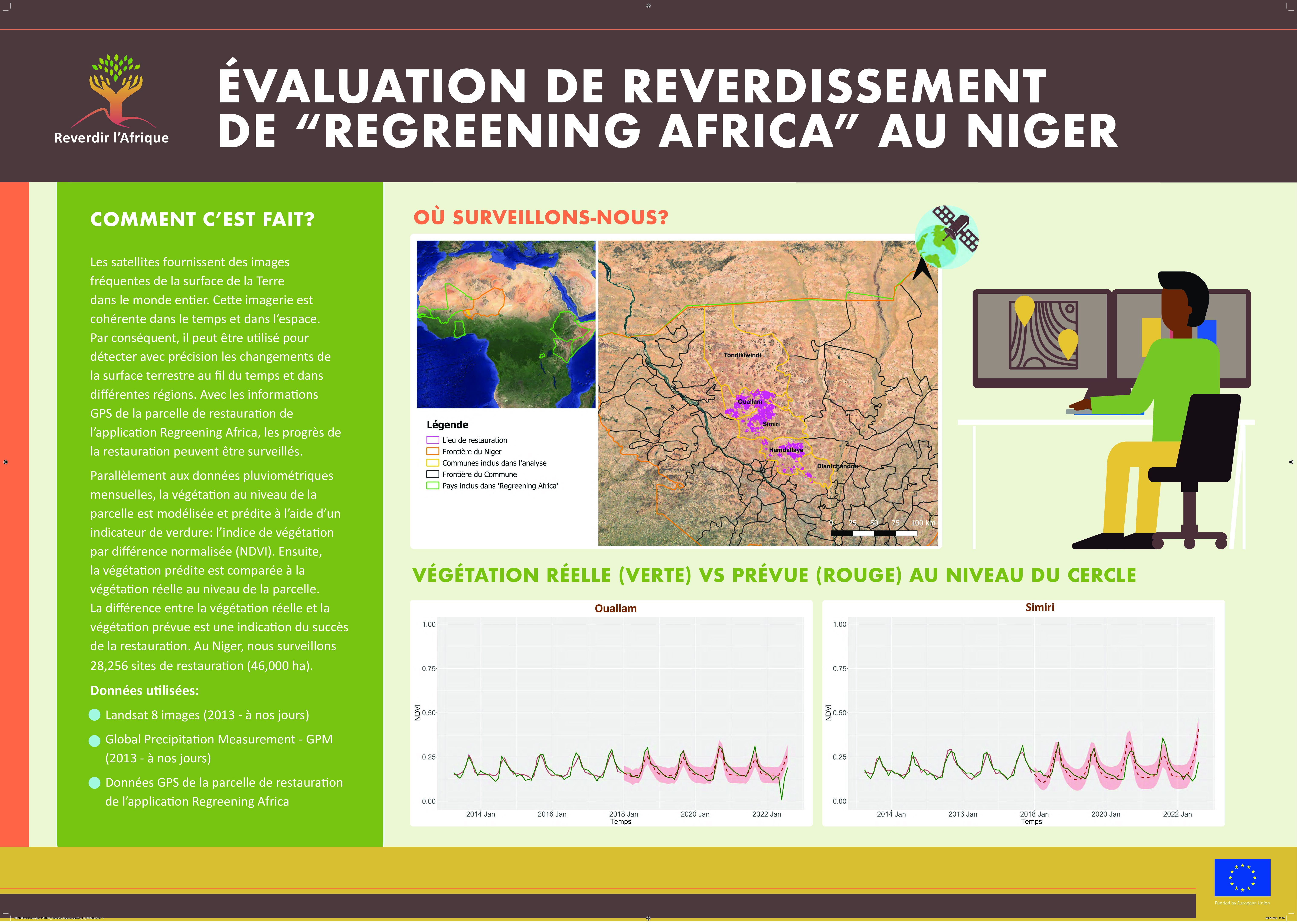Viewport: 1297px width, 924px height.
Task: Click the Ouallam NDVI chart plot area
Action: 621,713
